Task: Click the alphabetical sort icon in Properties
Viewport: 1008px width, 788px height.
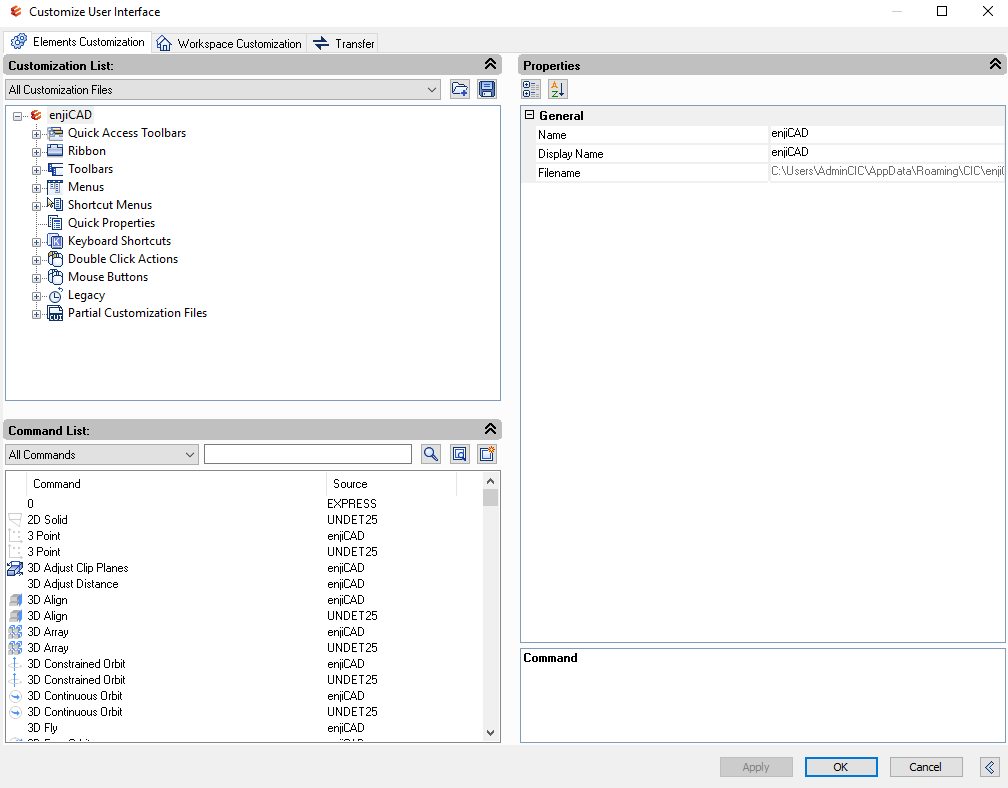Action: pos(557,89)
